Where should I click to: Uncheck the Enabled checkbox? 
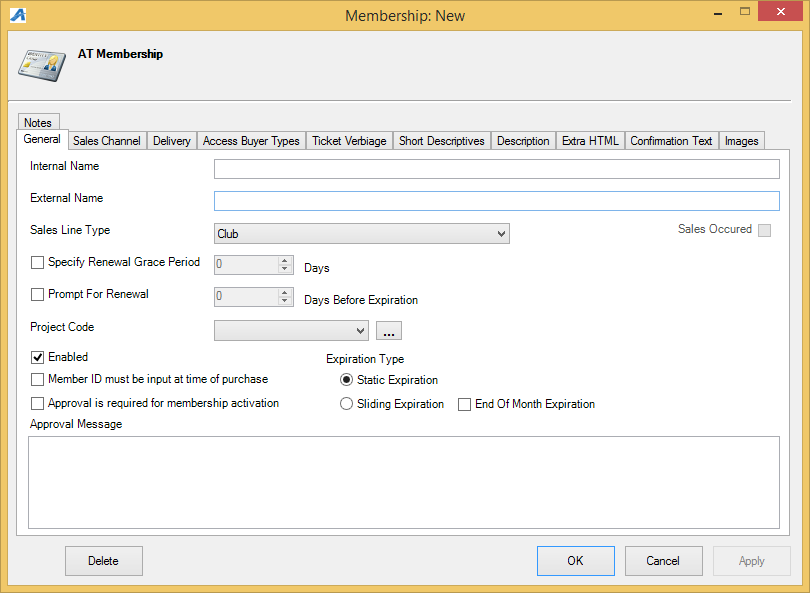coord(37,357)
